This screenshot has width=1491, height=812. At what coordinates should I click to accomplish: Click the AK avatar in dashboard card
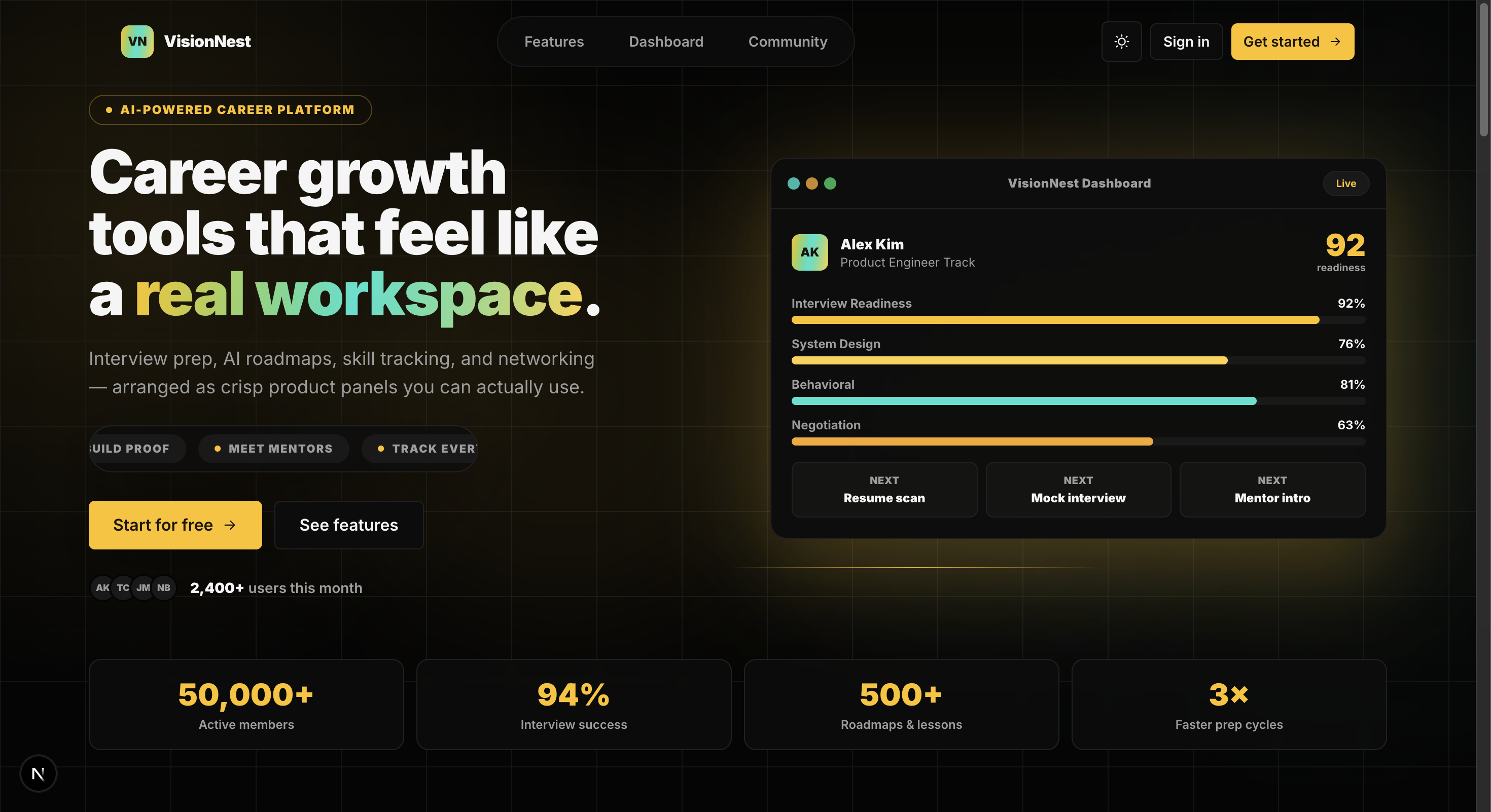(809, 252)
